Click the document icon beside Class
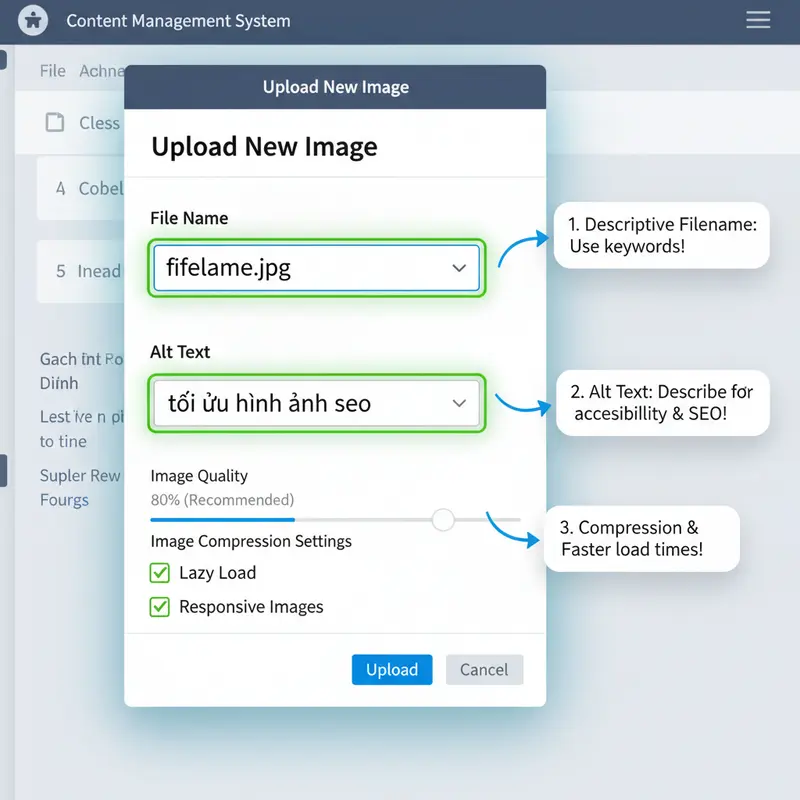 coord(55,123)
